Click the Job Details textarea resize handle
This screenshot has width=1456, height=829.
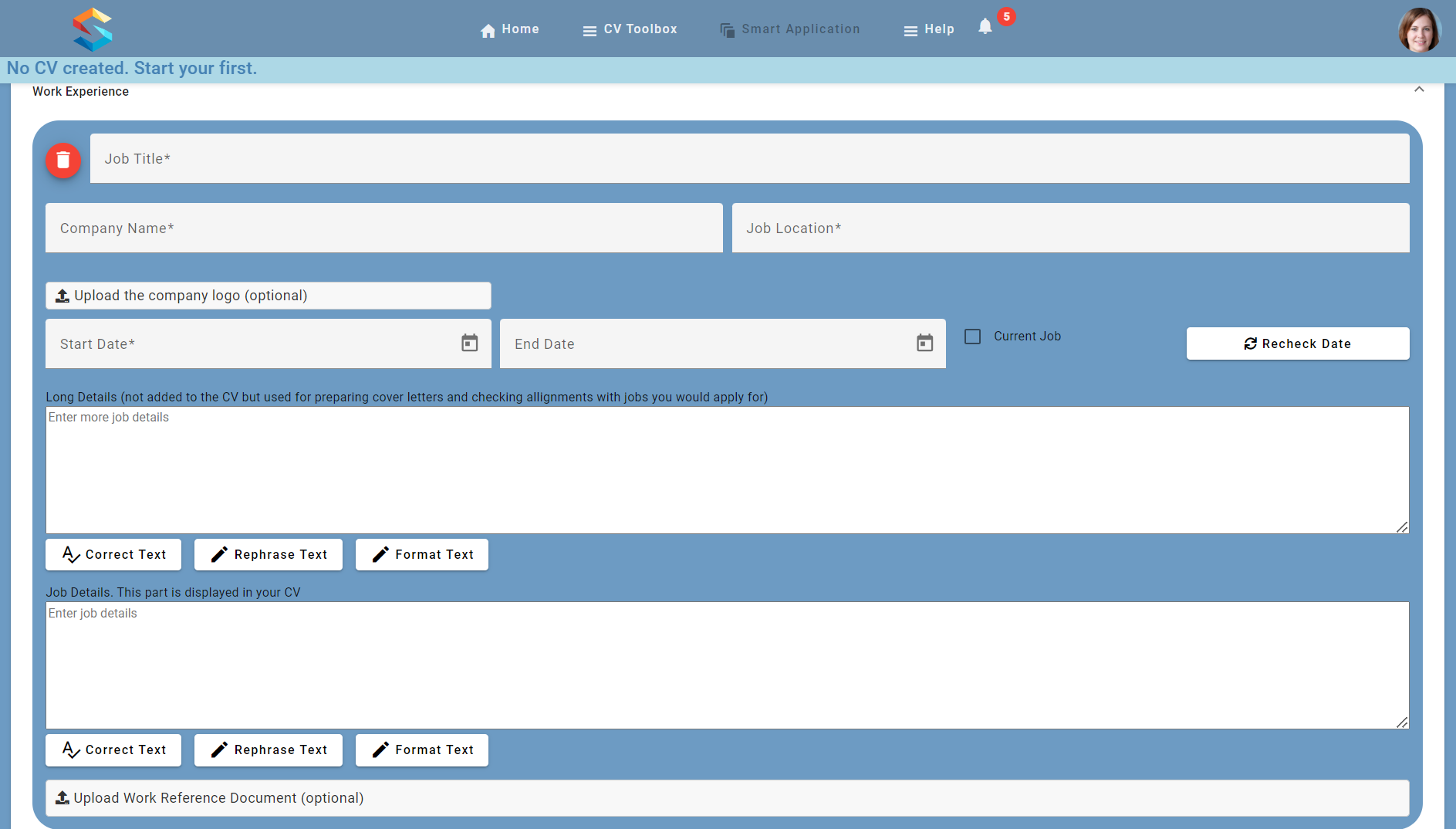(1402, 722)
